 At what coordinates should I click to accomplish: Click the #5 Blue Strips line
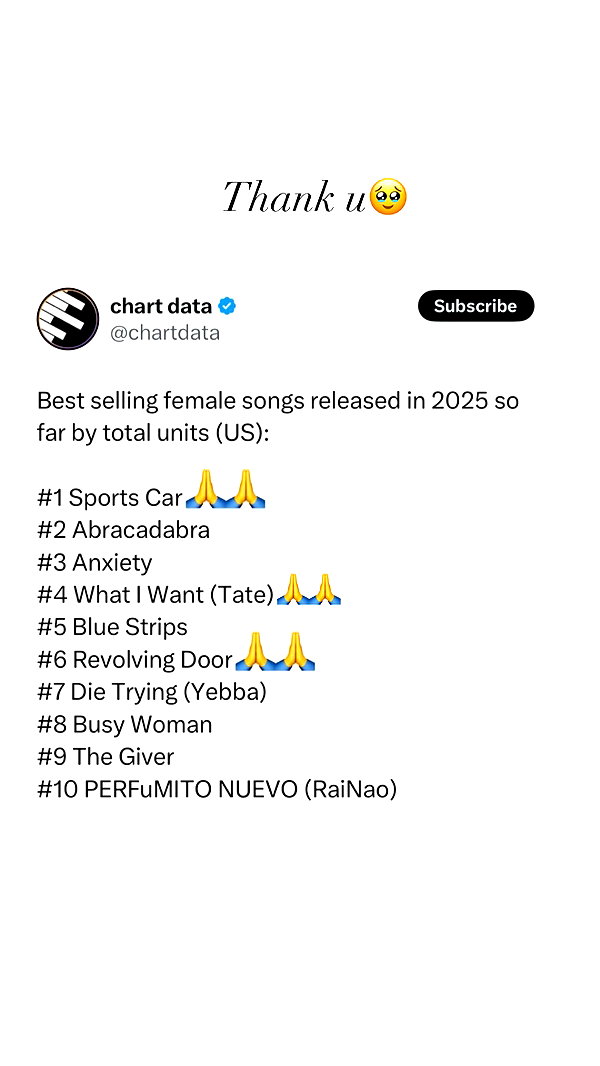112,627
